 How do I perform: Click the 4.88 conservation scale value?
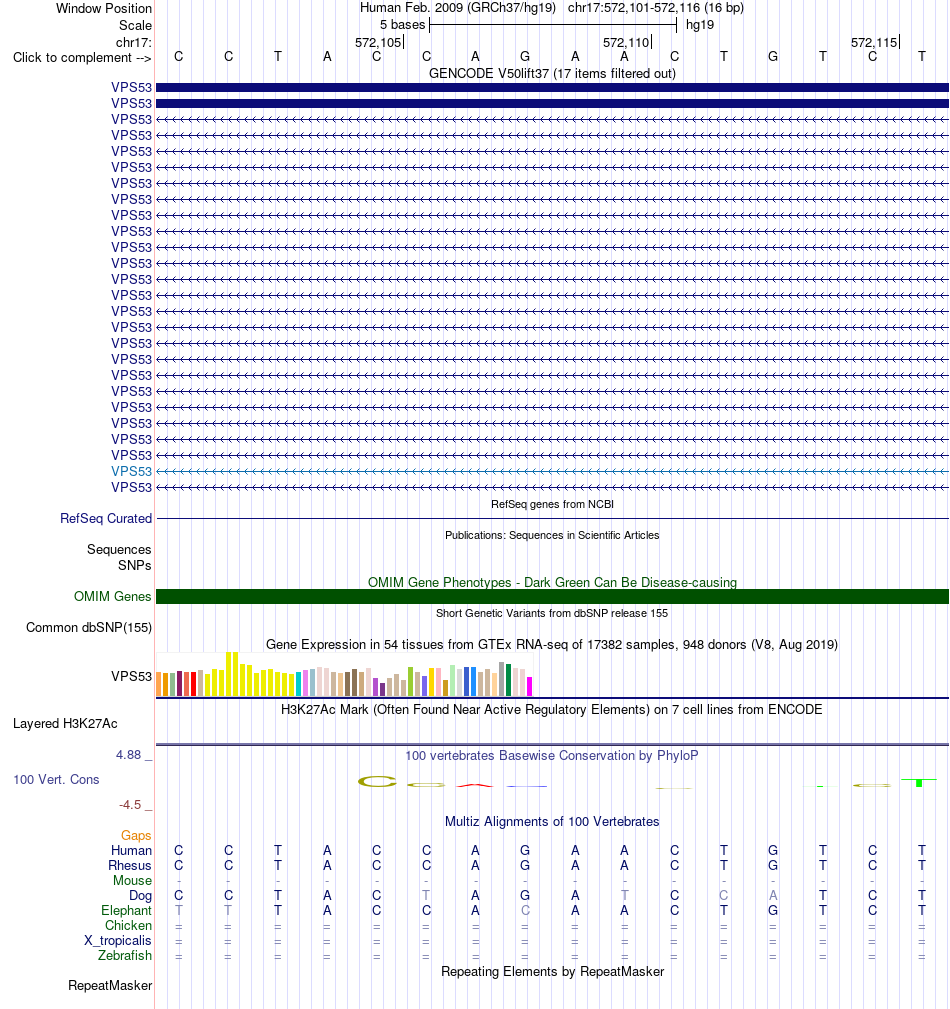(128, 755)
